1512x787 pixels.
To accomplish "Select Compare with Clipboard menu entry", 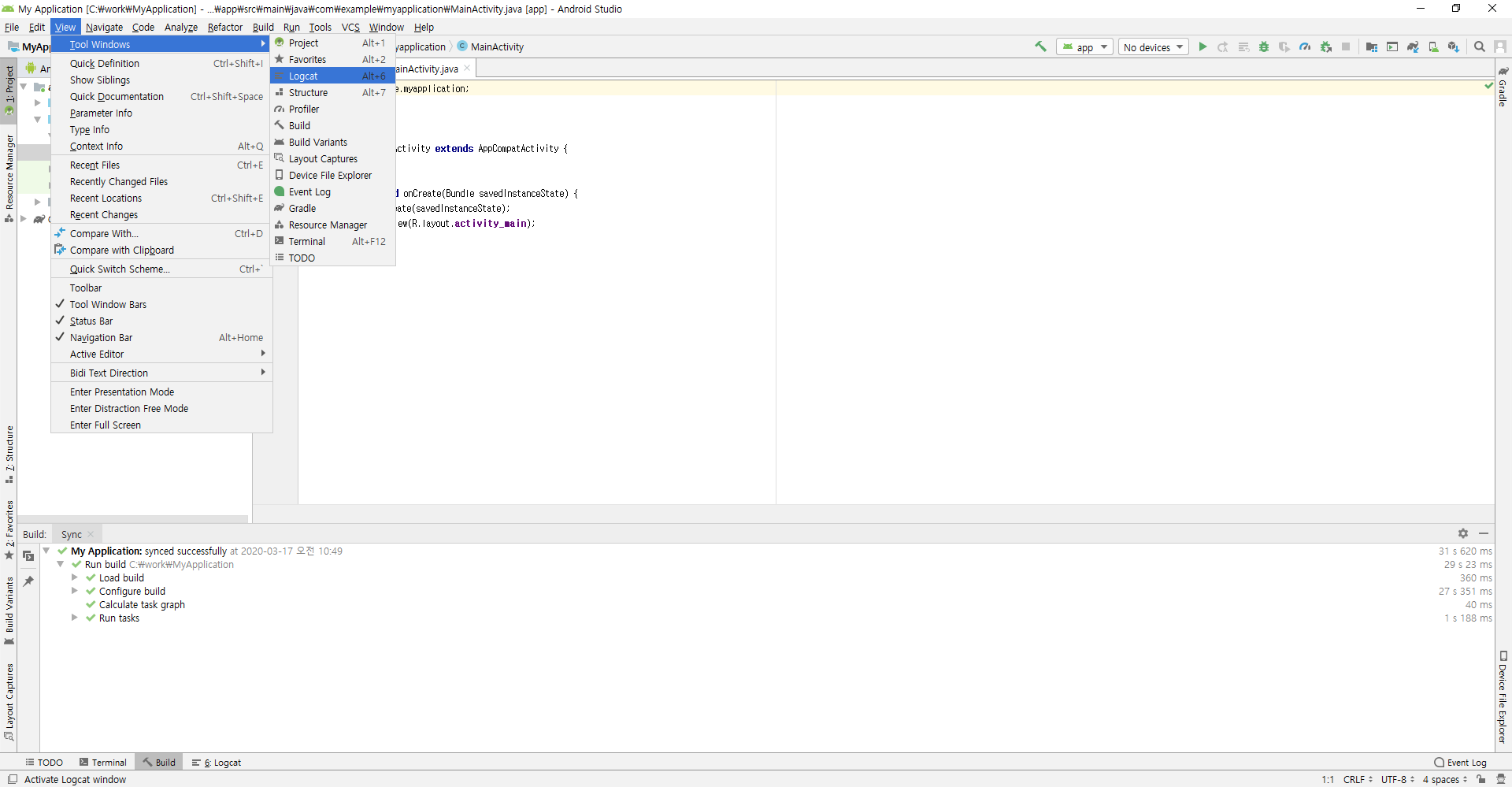I will click(161, 251).
